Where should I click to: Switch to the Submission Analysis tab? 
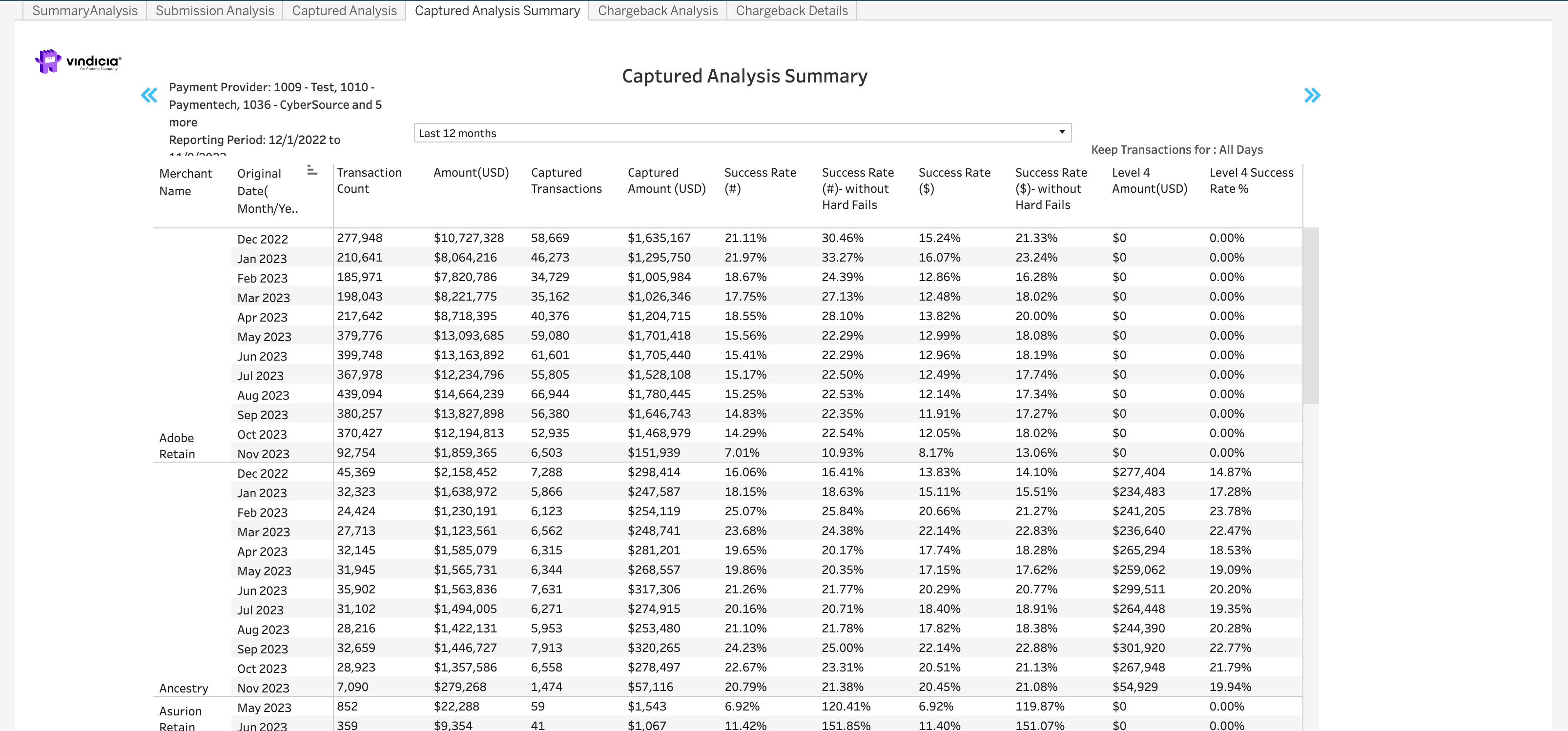pyautogui.click(x=215, y=10)
